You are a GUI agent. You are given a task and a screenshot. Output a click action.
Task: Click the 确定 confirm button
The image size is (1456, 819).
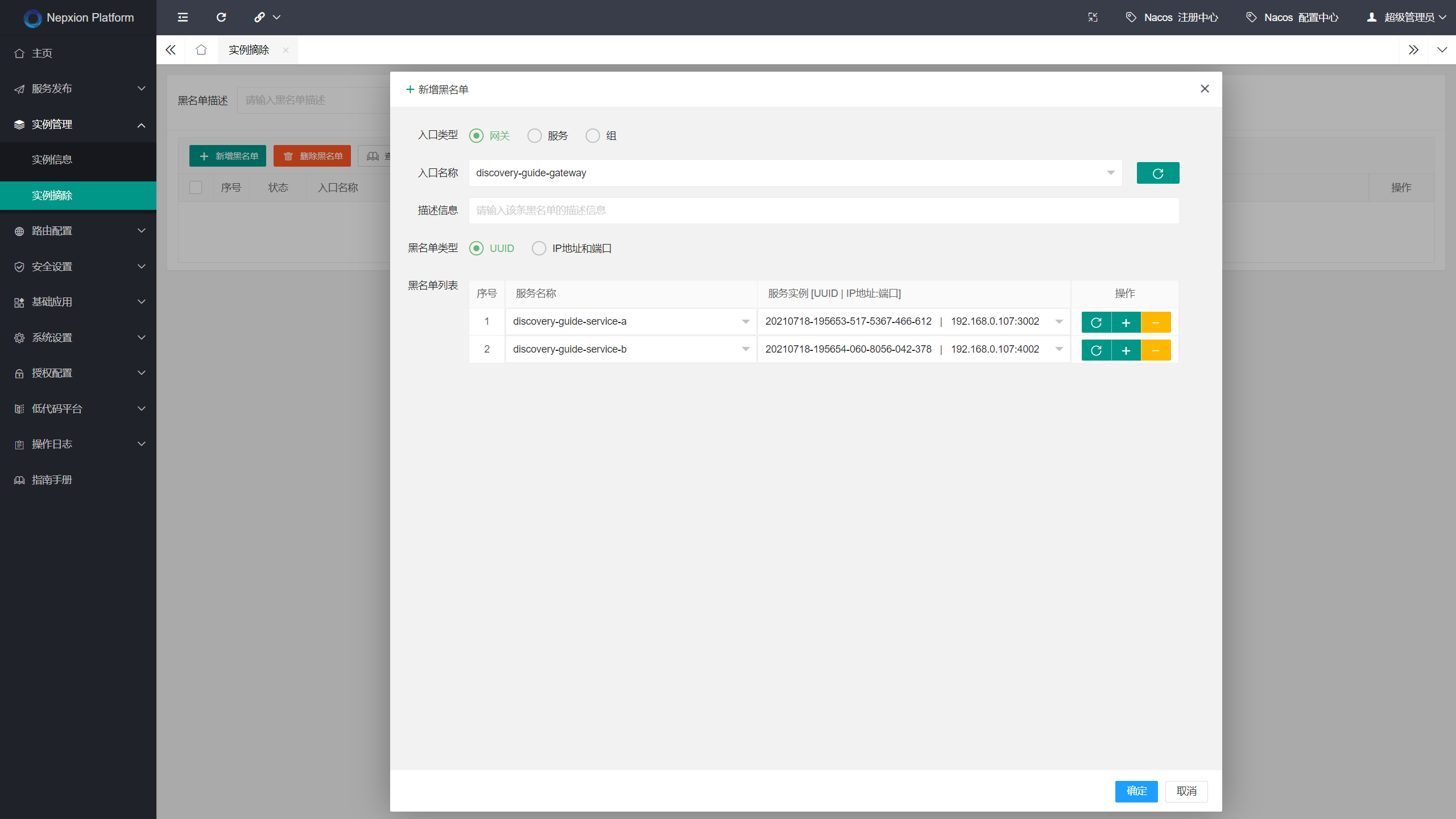coord(1136,791)
